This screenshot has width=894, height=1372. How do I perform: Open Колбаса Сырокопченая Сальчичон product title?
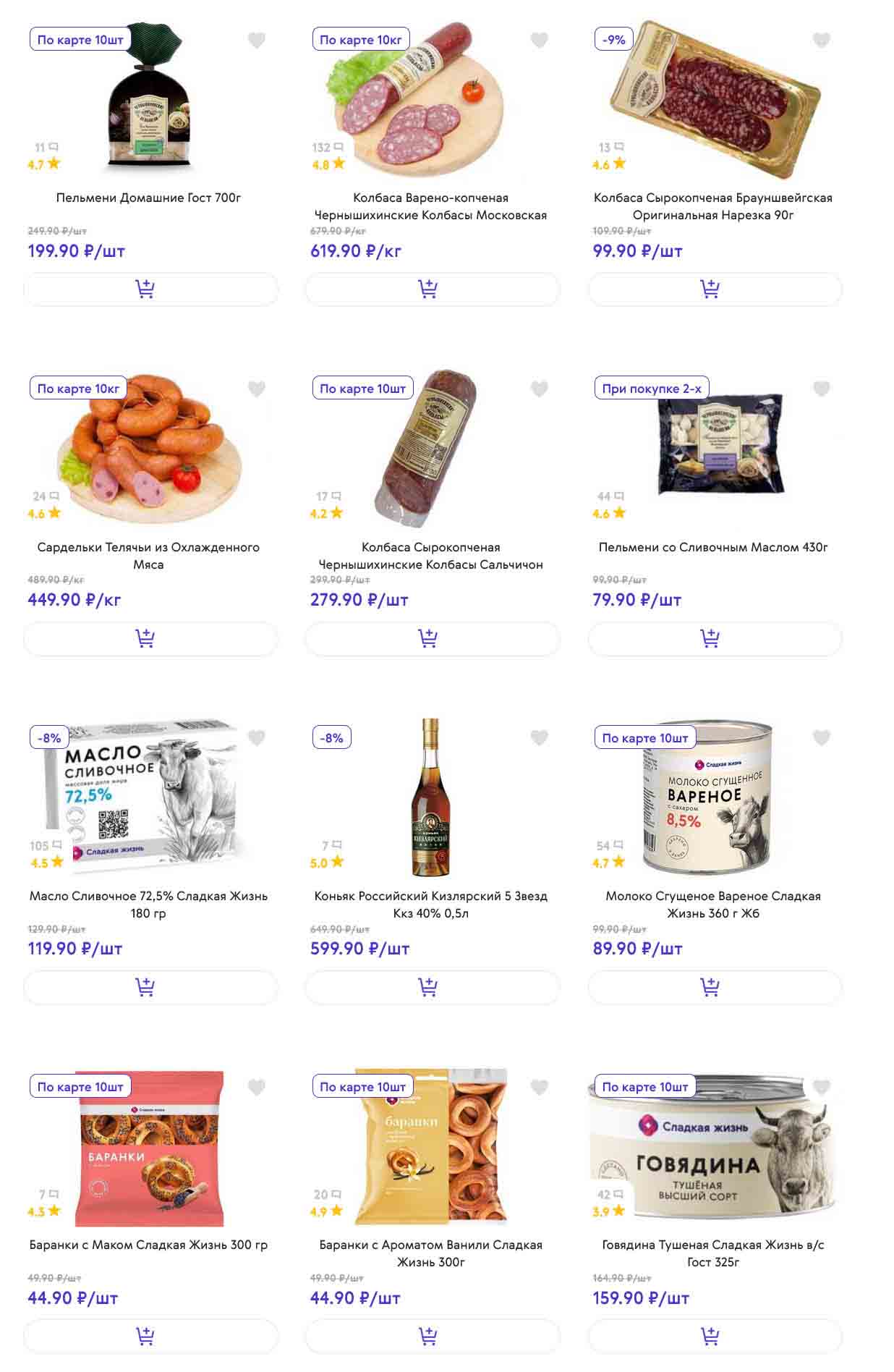click(x=430, y=556)
